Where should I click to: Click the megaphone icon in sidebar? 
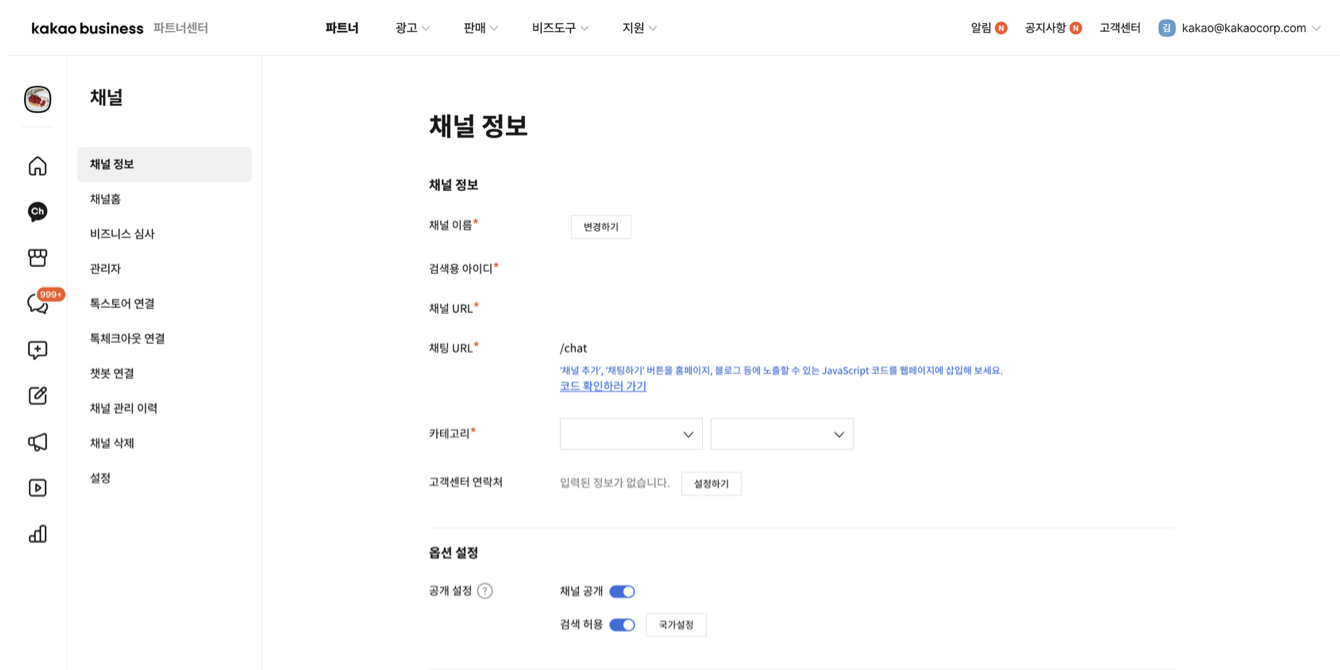(x=37, y=442)
